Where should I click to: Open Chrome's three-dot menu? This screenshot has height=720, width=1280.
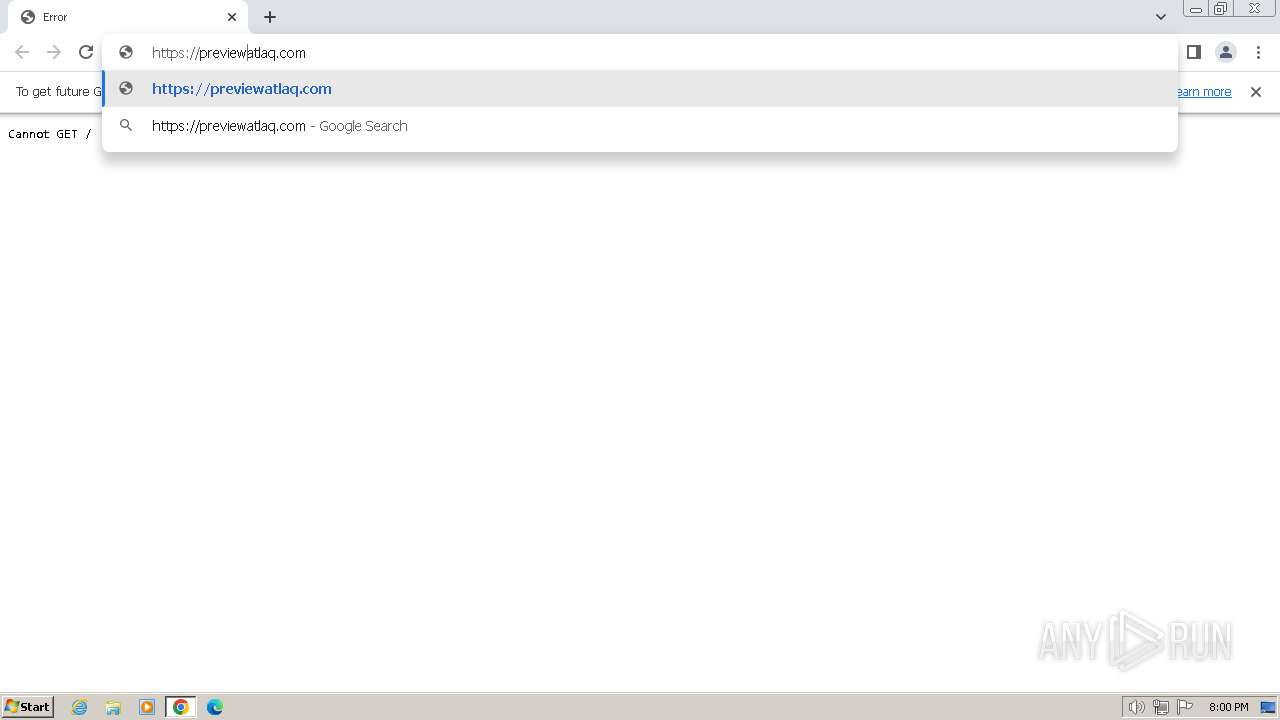[1258, 52]
